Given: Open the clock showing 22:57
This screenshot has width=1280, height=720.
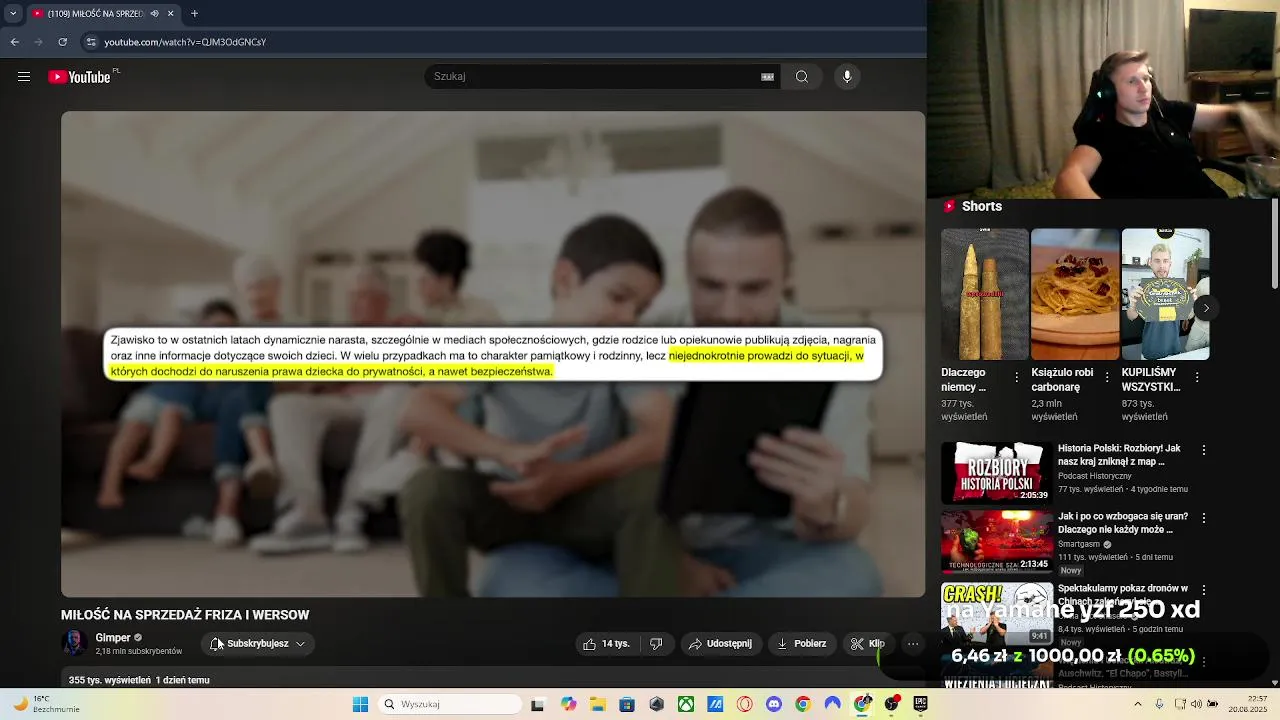Looking at the screenshot, I should coord(1249,704).
